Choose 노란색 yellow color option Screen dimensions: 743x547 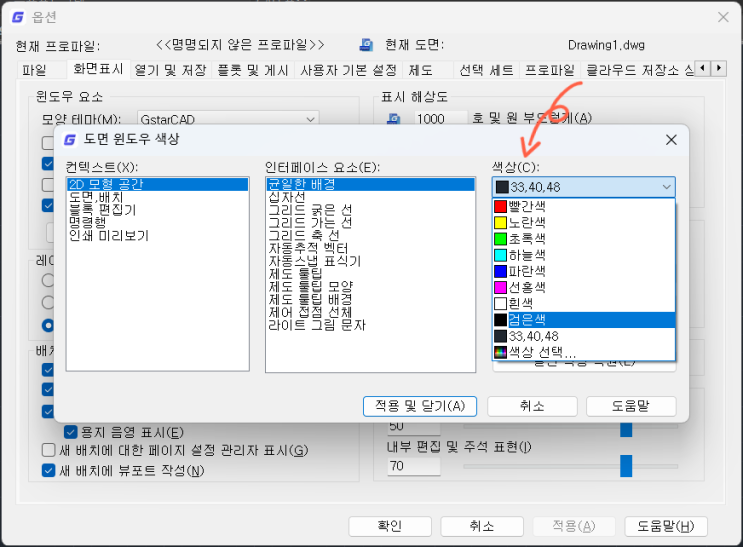click(584, 222)
